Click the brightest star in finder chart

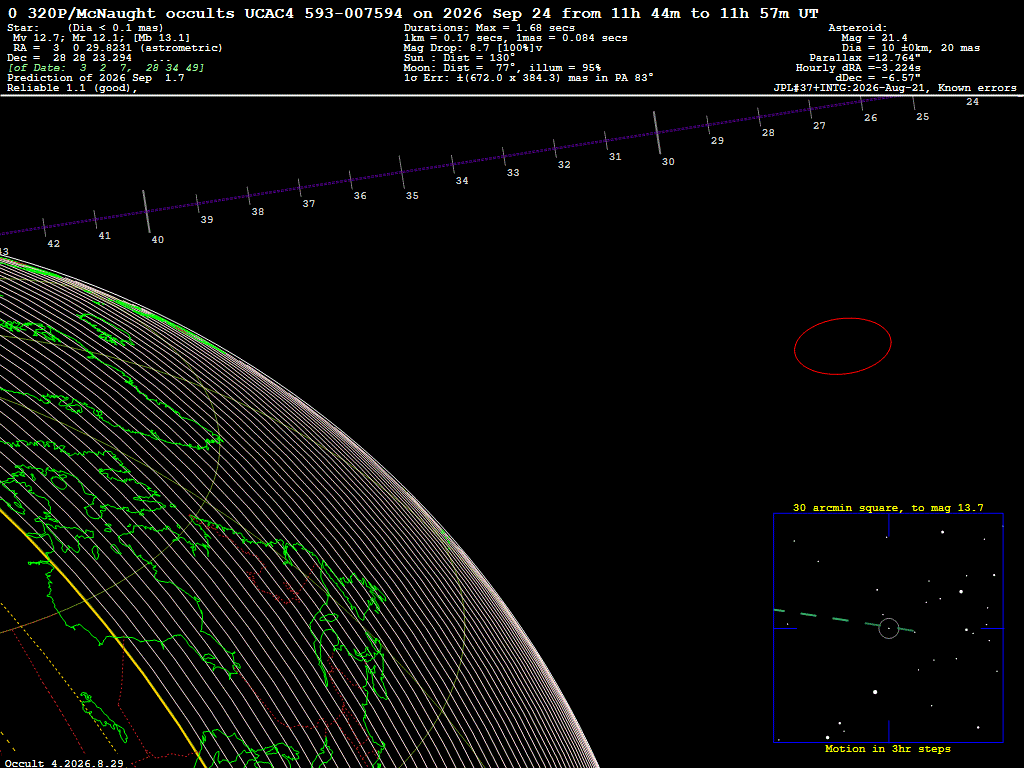click(x=875, y=692)
